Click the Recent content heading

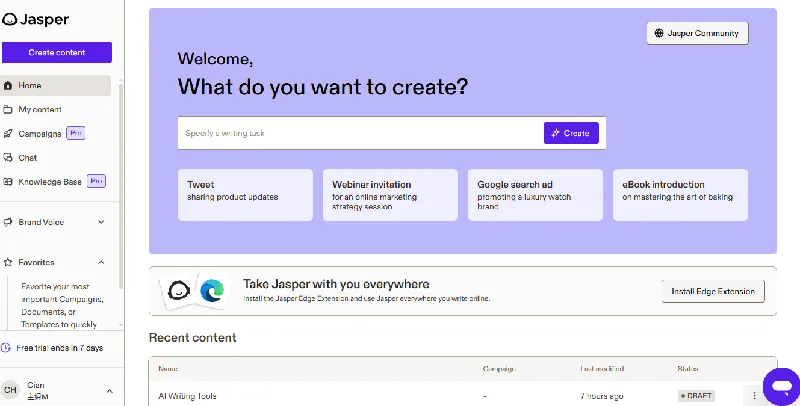coord(192,338)
